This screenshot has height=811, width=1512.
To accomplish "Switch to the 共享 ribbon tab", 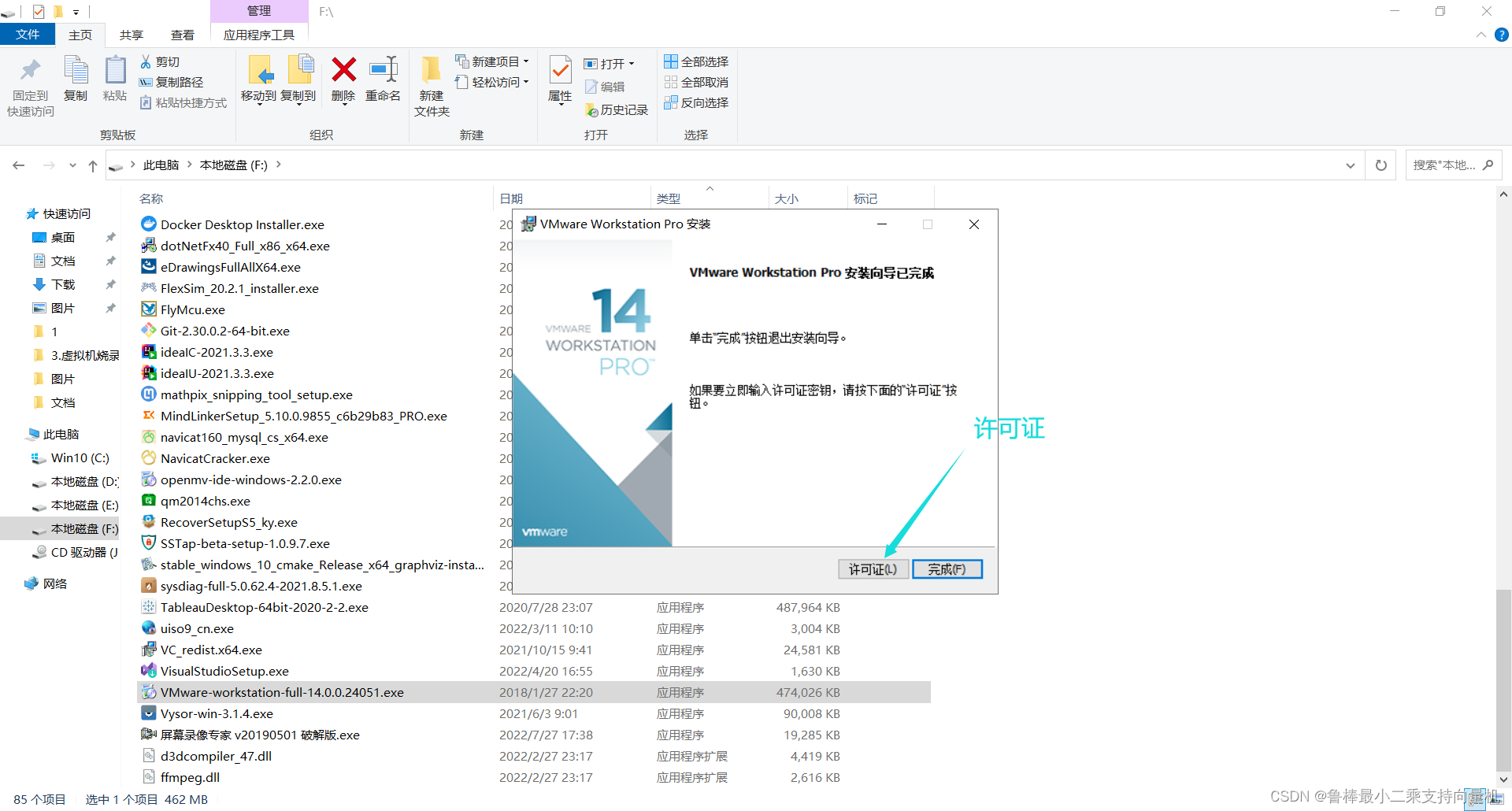I will coord(132,35).
